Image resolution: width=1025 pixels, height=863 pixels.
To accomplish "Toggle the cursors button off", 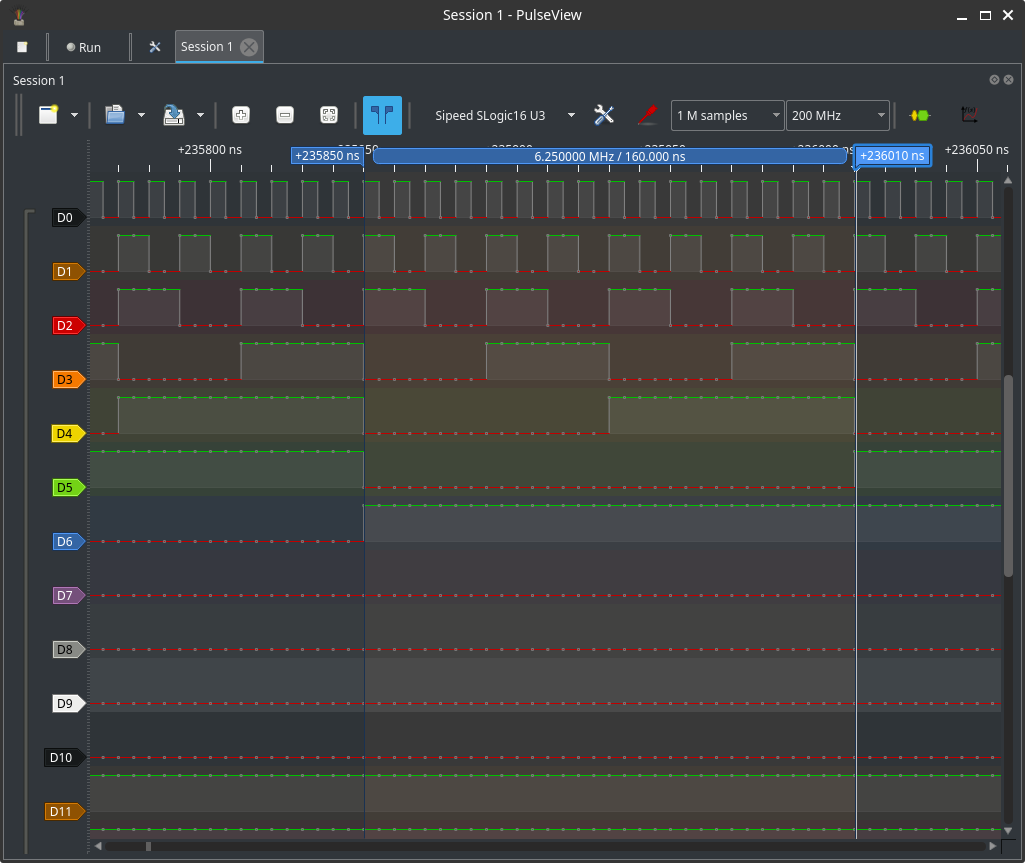I will pyautogui.click(x=382, y=115).
